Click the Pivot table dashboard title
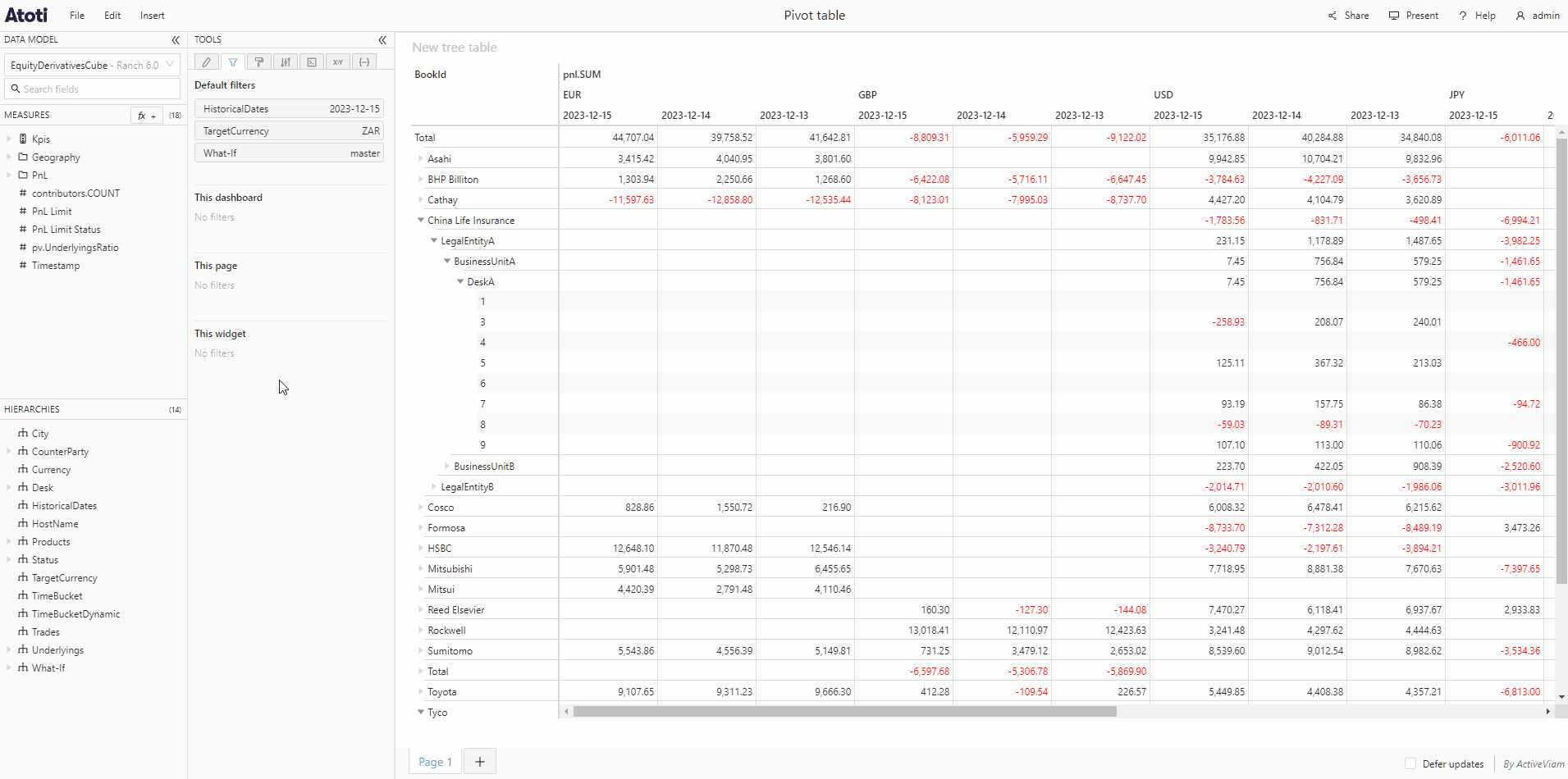The height and width of the screenshot is (779, 1568). [815, 16]
